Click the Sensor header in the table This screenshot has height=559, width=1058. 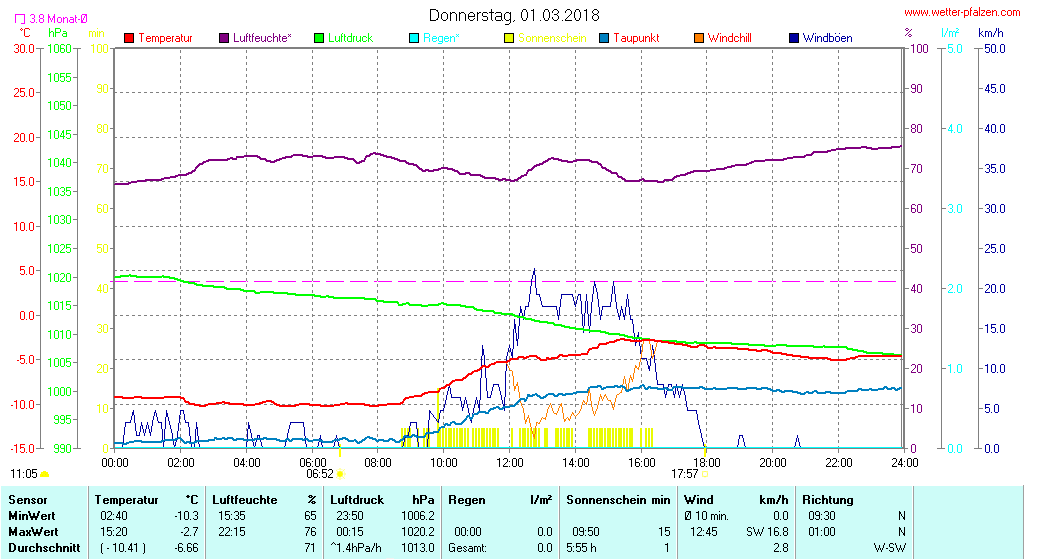pos(28,500)
